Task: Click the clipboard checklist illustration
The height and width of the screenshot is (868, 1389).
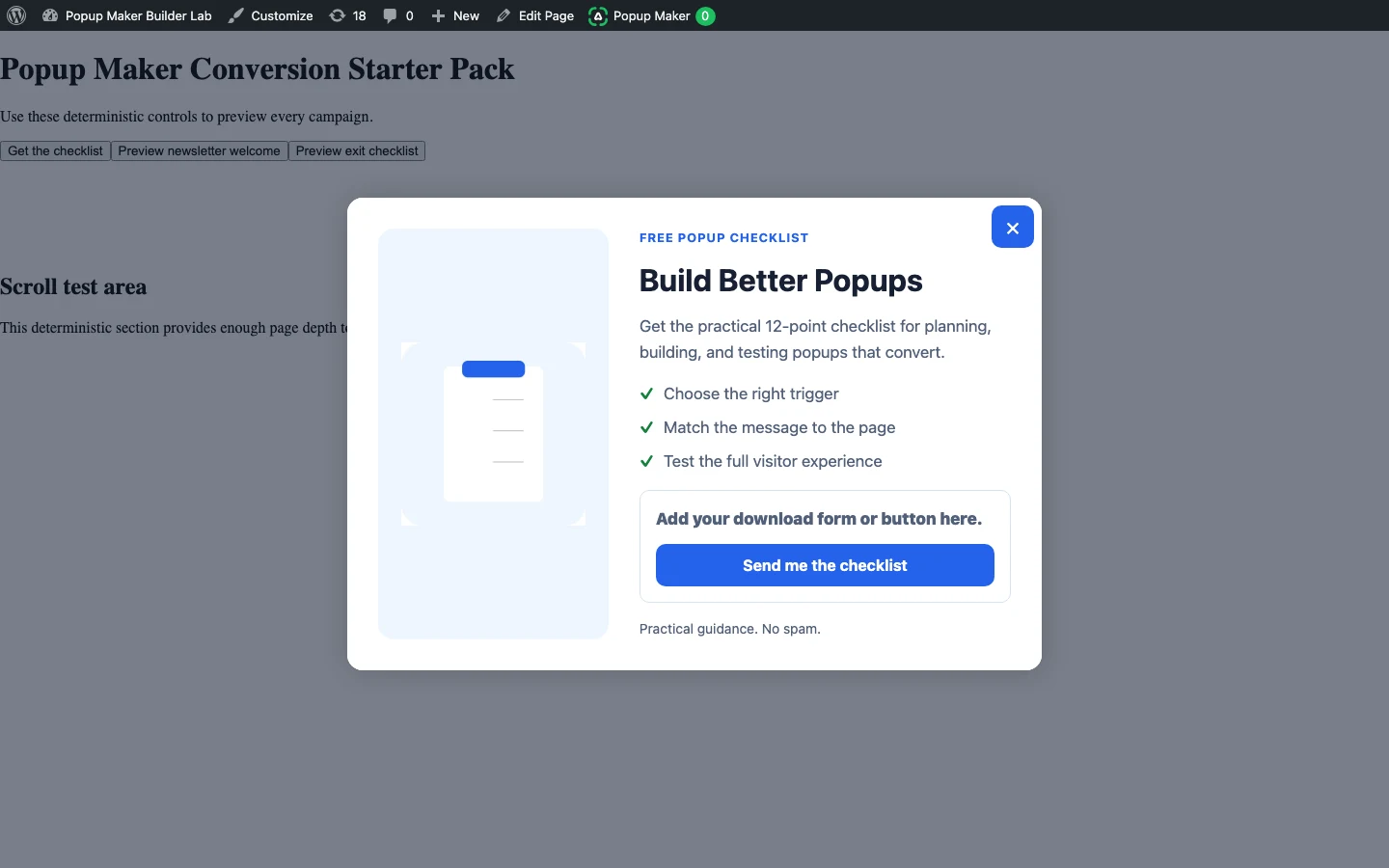Action: pyautogui.click(x=493, y=434)
